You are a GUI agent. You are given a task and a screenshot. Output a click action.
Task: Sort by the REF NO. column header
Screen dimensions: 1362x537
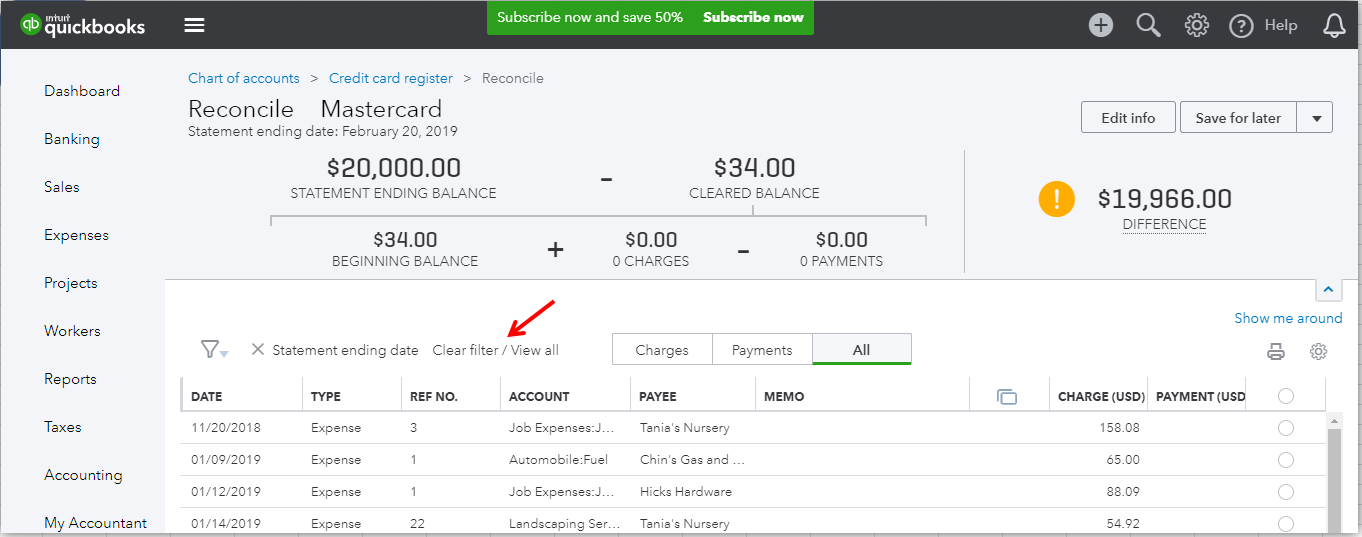pyautogui.click(x=434, y=397)
